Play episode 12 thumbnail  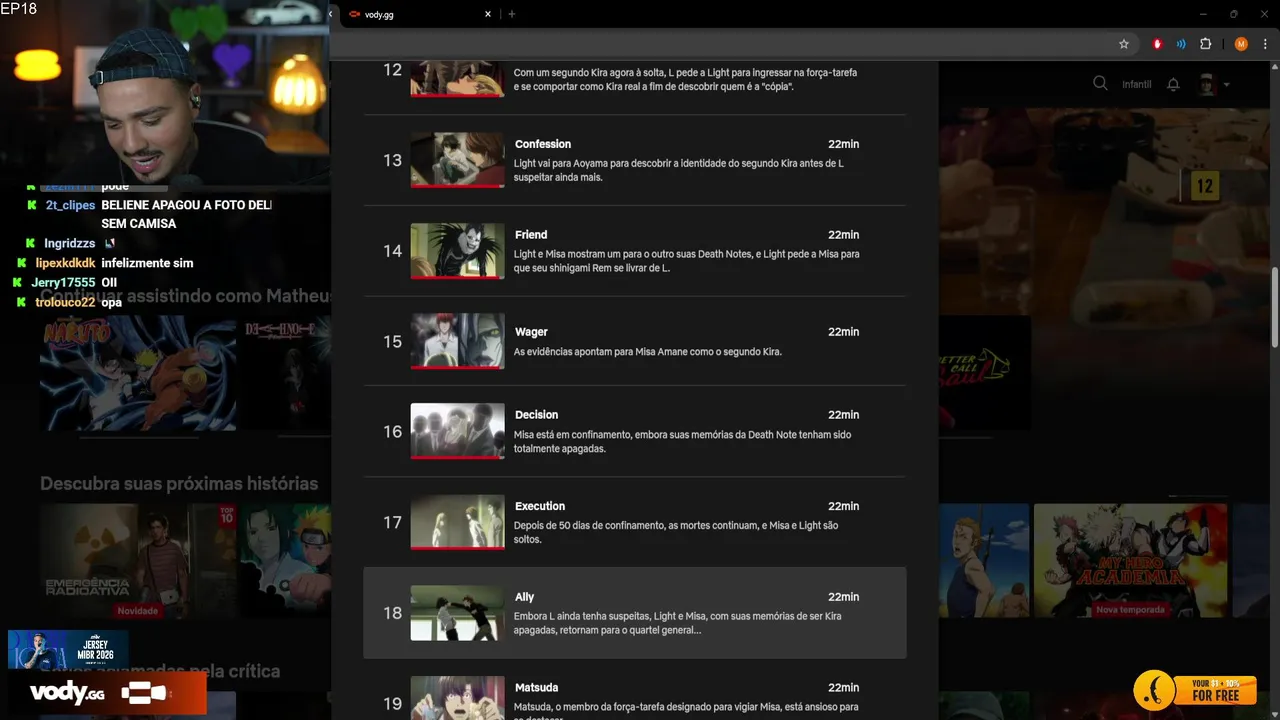coord(457,78)
